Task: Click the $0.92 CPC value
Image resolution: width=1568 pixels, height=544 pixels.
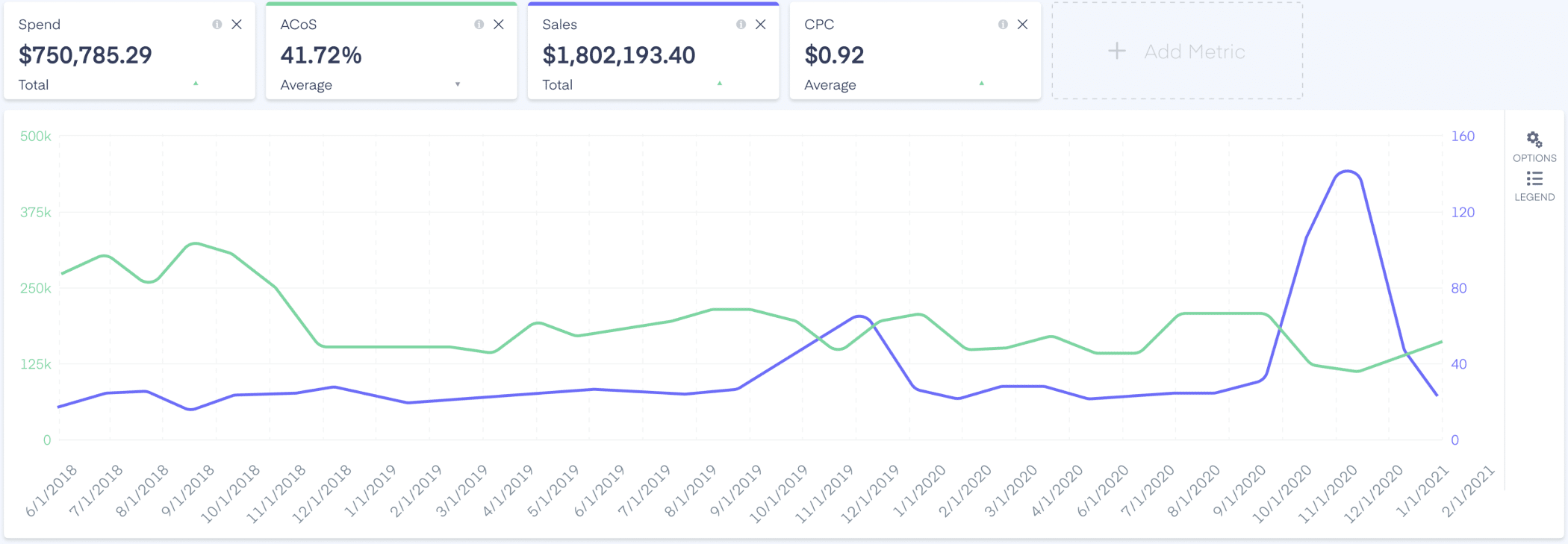Action: 834,55
